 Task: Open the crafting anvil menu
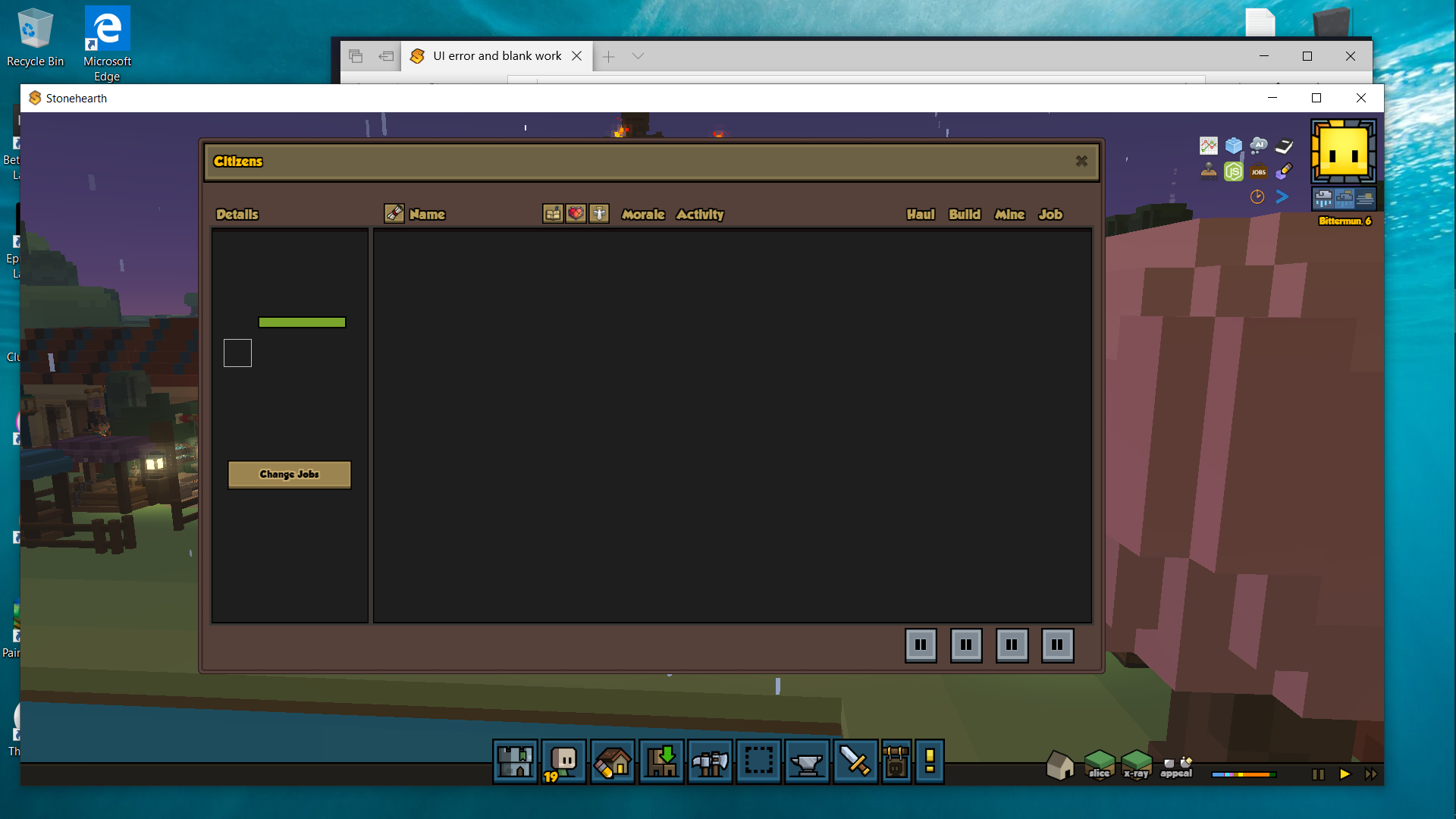point(807,761)
